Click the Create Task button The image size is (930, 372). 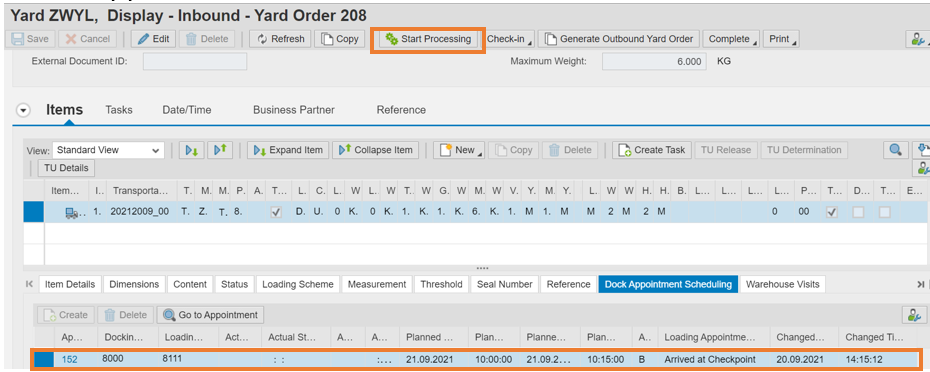click(x=652, y=150)
